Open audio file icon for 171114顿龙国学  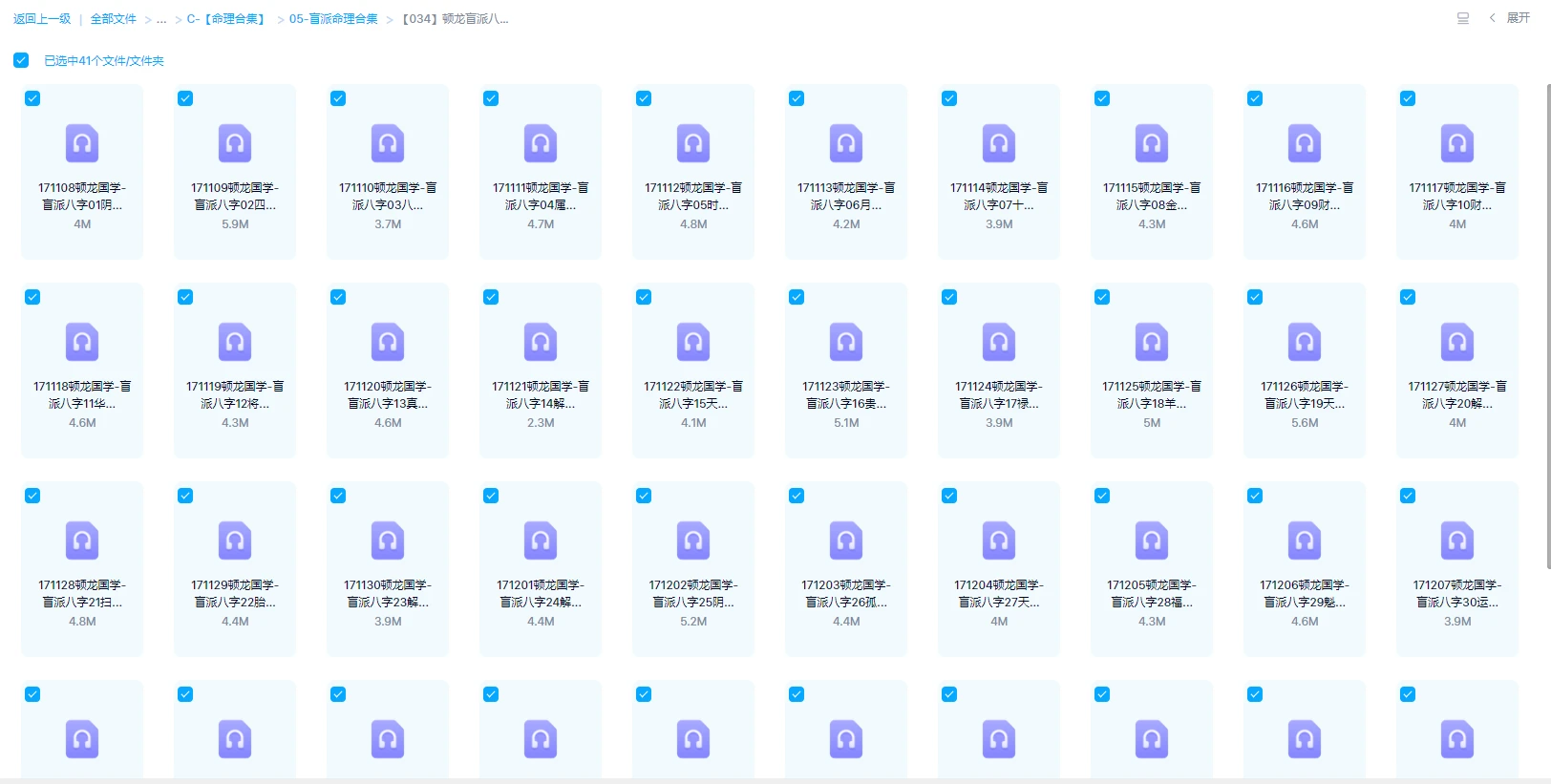tap(999, 143)
